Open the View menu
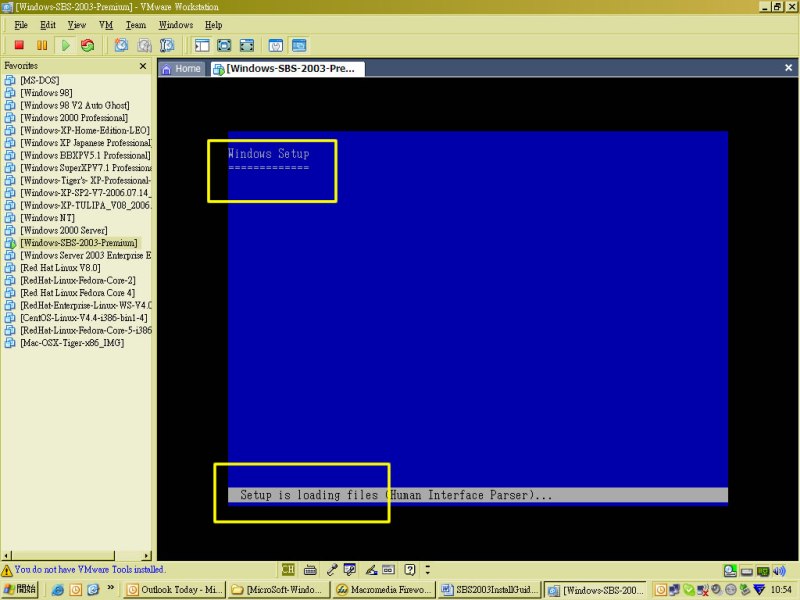The width and height of the screenshot is (800, 600). click(77, 25)
